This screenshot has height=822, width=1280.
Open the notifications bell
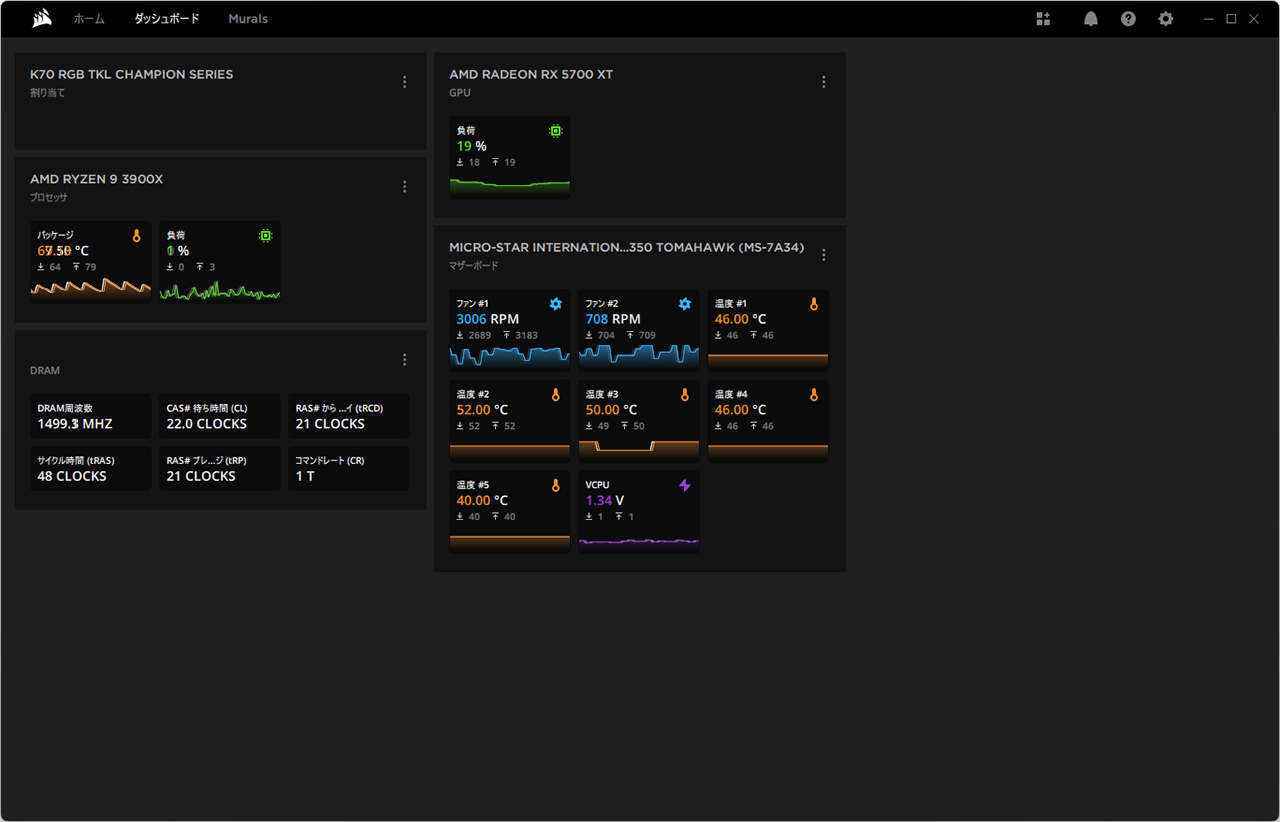1091,19
